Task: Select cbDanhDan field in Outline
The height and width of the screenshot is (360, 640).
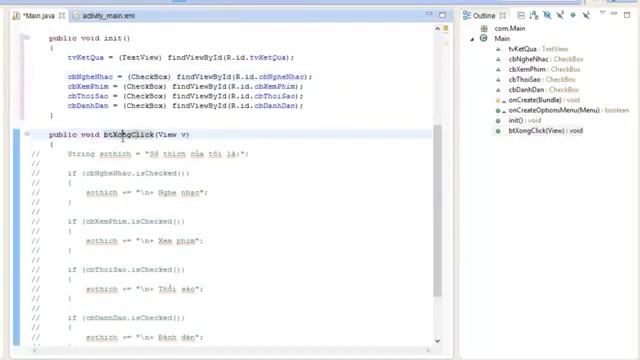Action: point(544,90)
